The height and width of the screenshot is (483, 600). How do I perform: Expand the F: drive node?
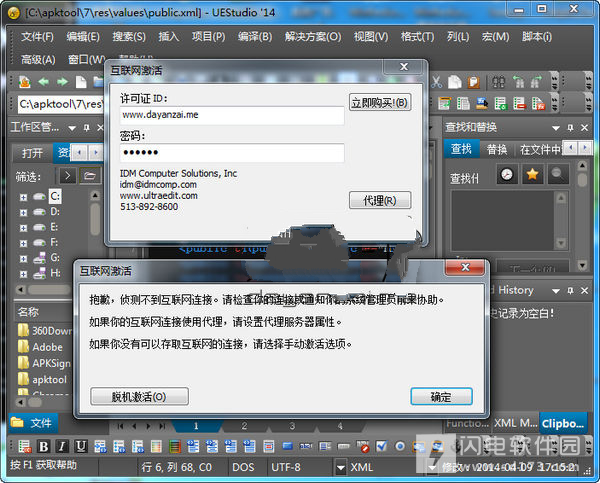coord(24,243)
